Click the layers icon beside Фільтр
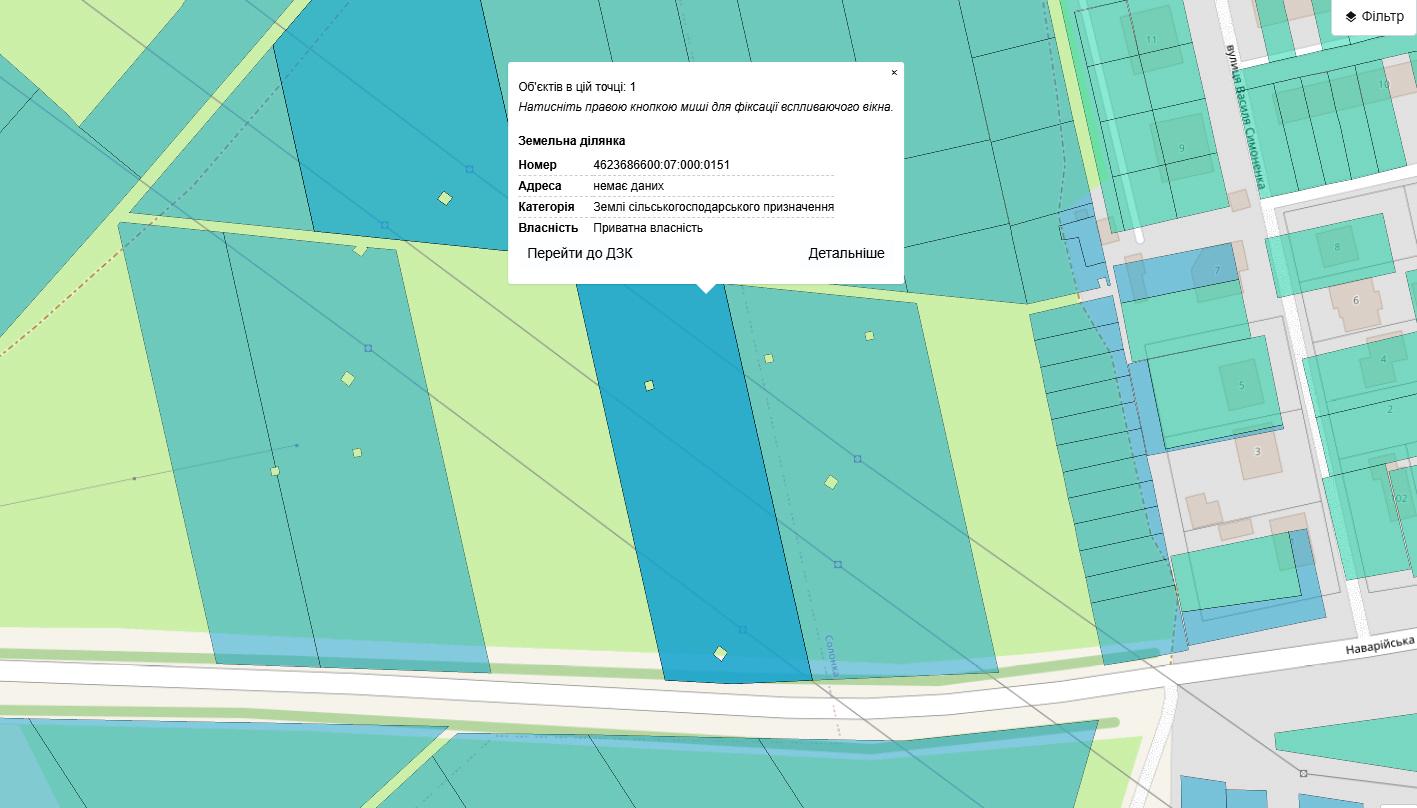 pos(1350,17)
